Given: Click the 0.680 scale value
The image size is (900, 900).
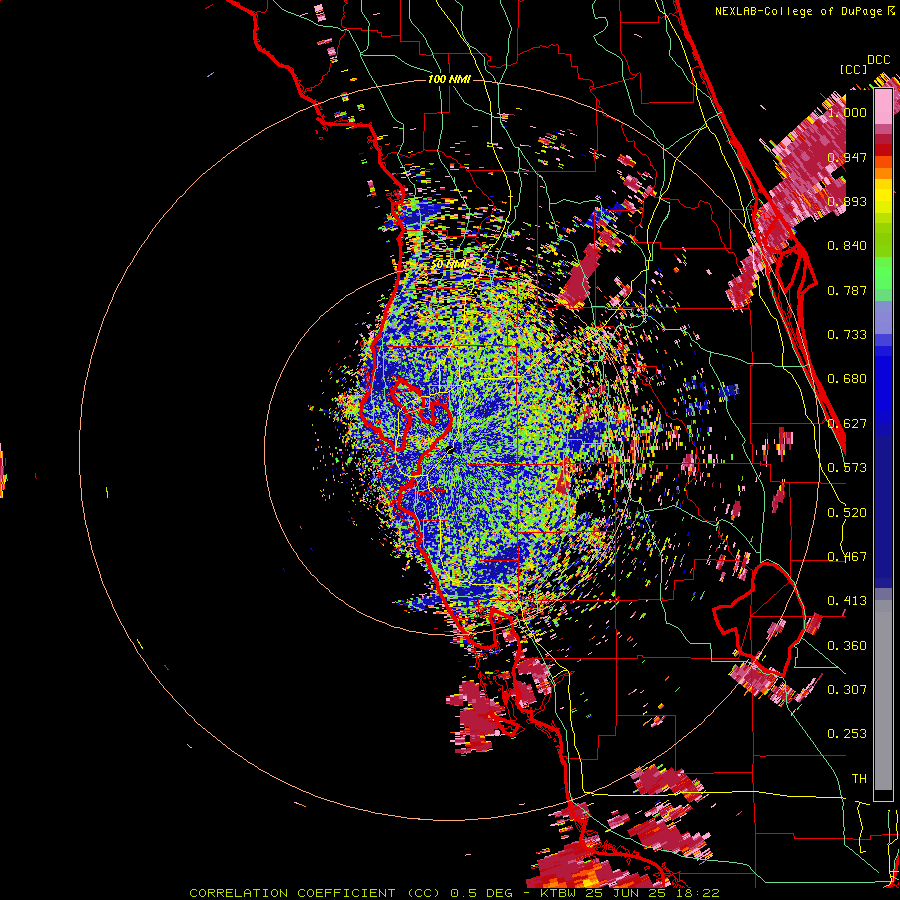Looking at the screenshot, I should click(x=847, y=379).
